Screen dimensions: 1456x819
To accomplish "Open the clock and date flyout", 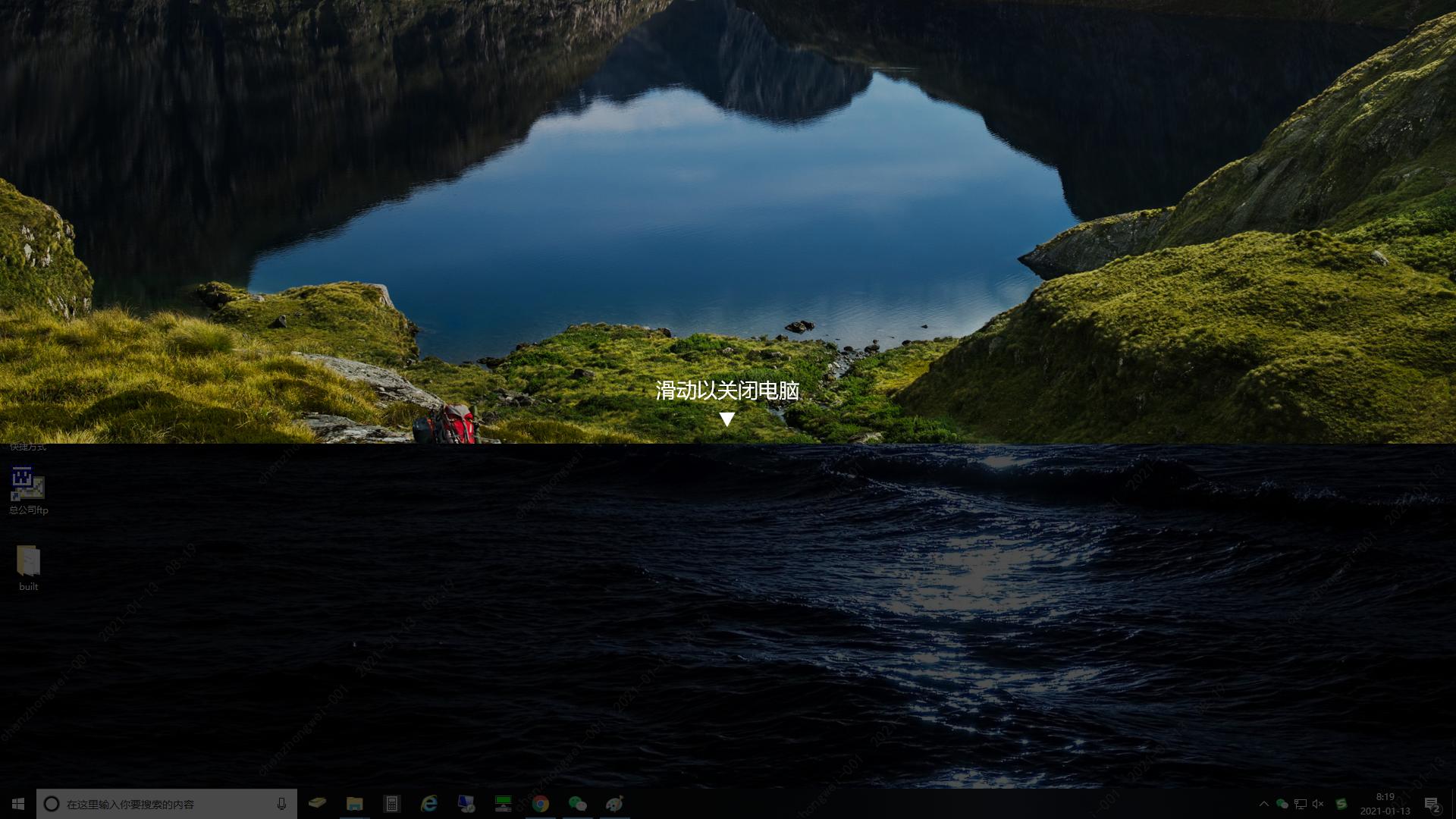I will point(1385,804).
